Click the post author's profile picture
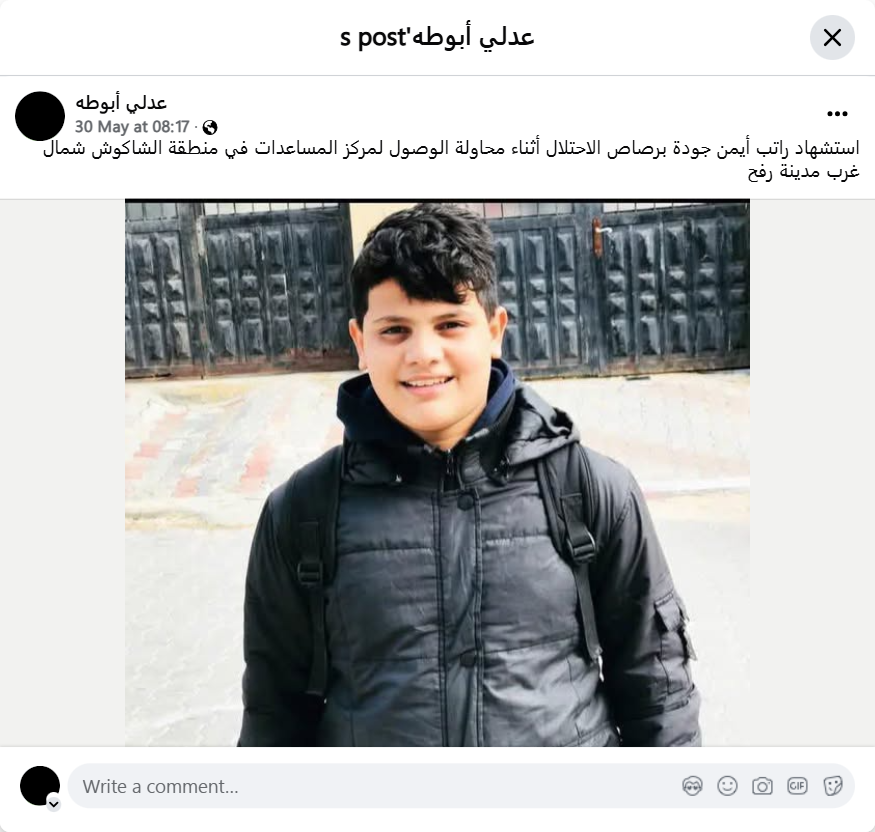The image size is (875, 832). click(40, 116)
